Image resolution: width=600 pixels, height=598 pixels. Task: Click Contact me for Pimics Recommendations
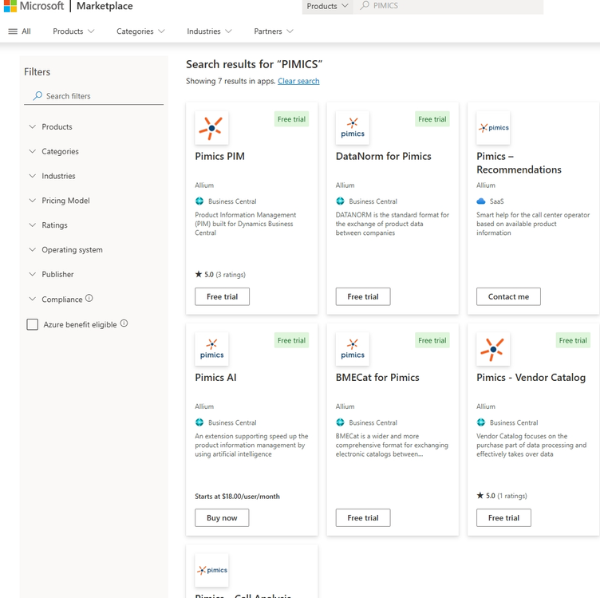[x=508, y=297]
